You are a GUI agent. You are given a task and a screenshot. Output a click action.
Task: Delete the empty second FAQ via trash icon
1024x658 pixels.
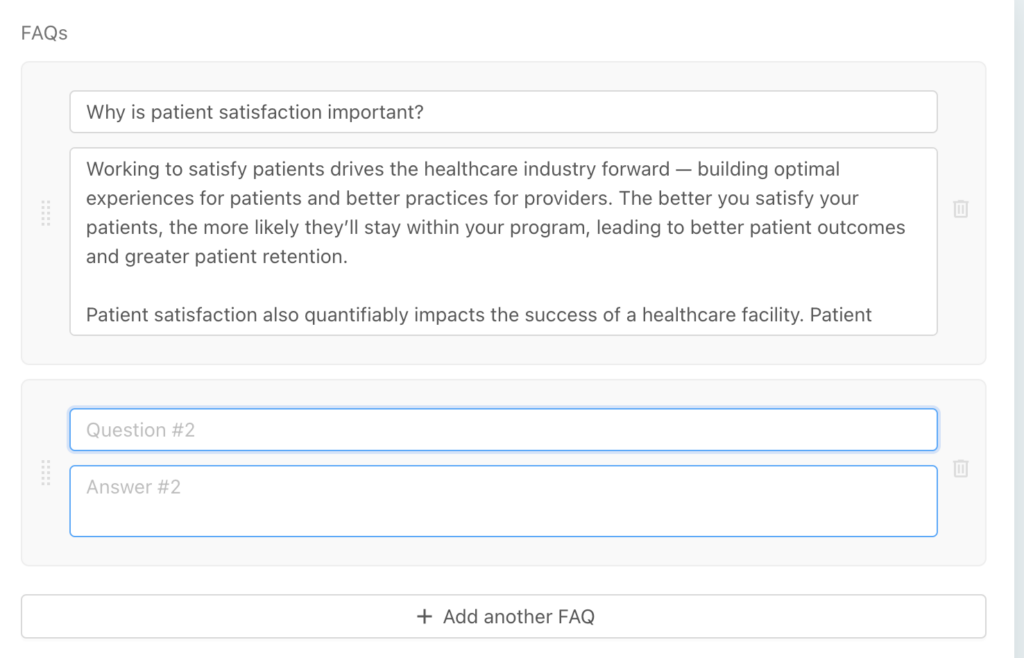[x=960, y=468]
